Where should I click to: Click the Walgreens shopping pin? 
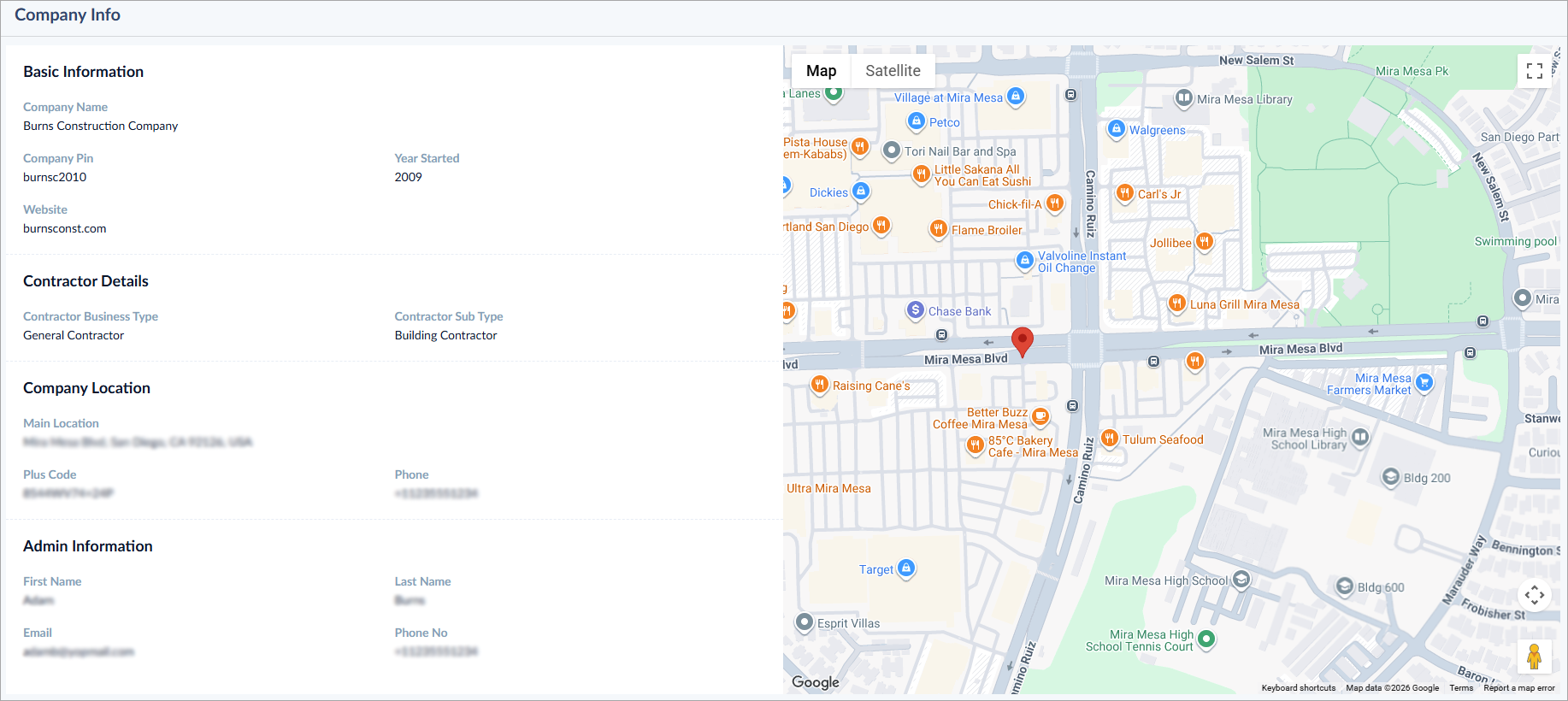(x=1116, y=129)
